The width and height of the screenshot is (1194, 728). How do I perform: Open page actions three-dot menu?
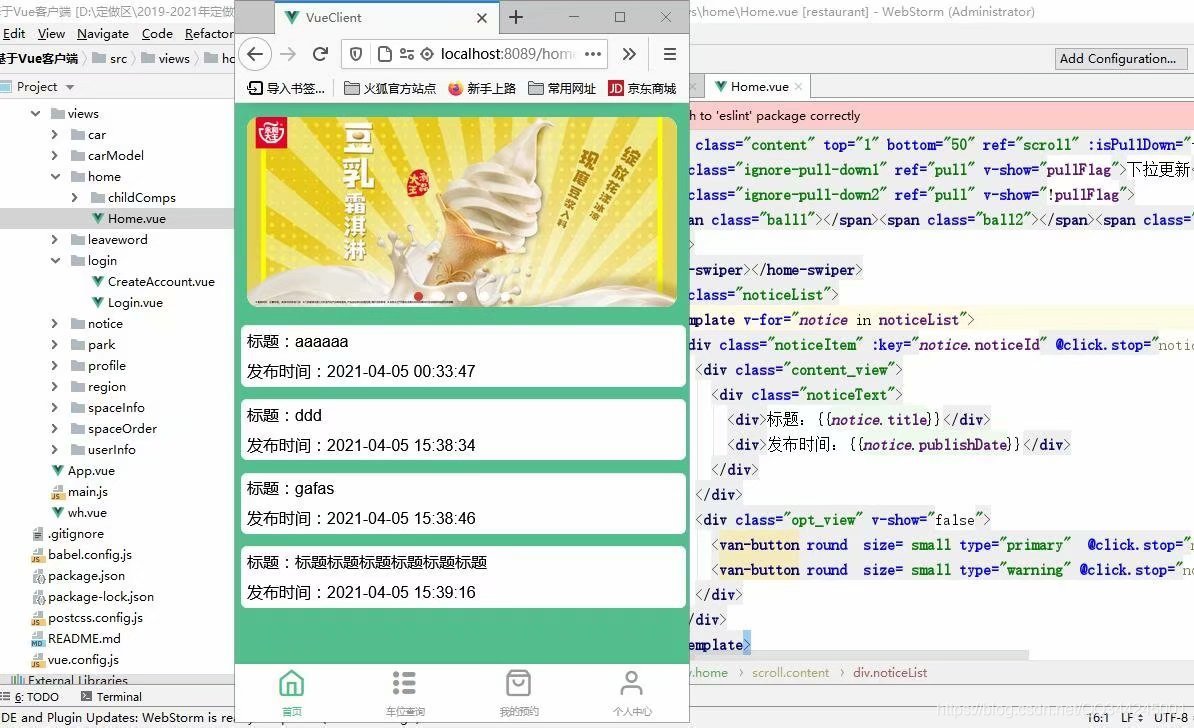pyautogui.click(x=593, y=54)
